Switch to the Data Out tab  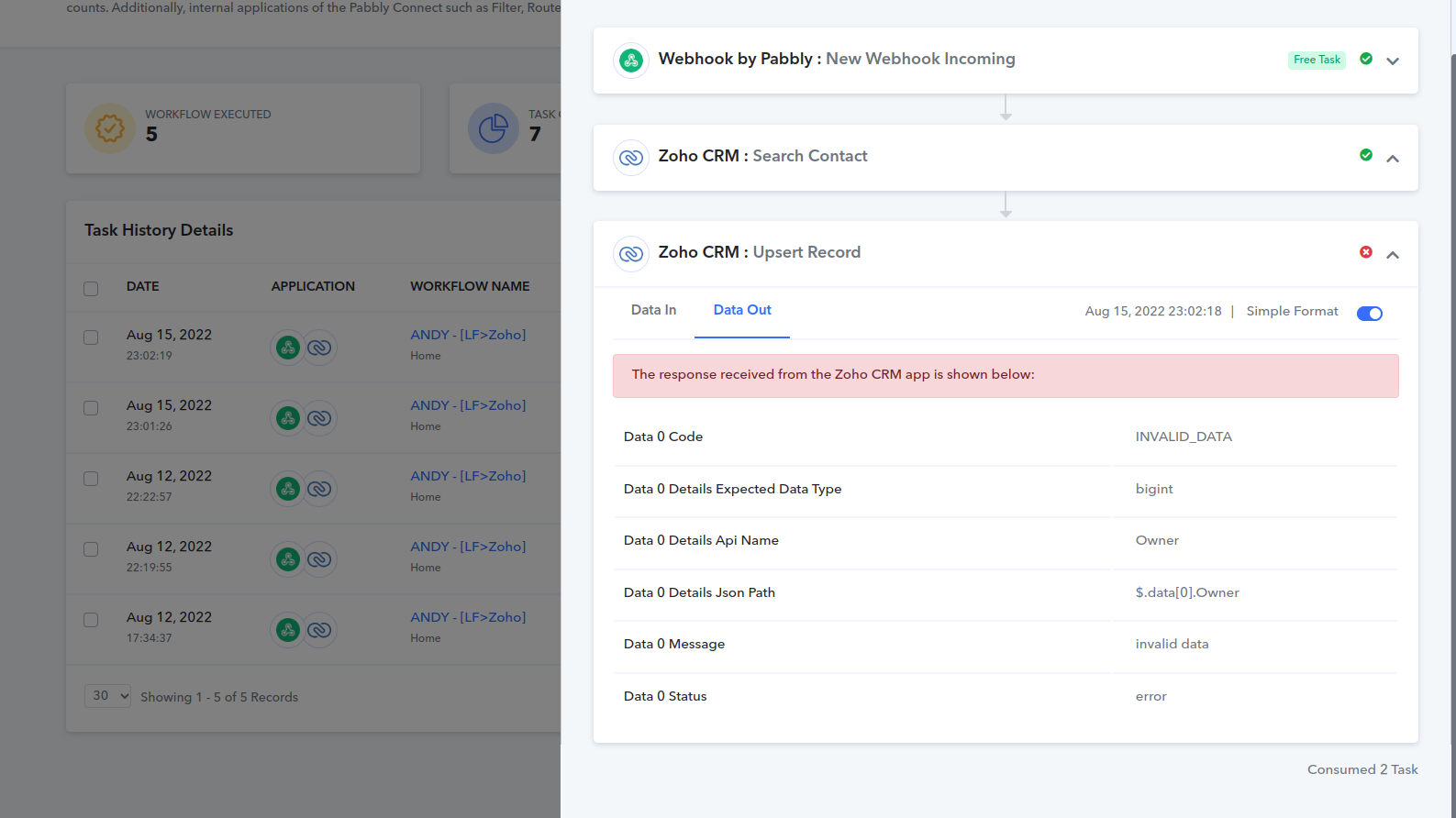tap(742, 310)
